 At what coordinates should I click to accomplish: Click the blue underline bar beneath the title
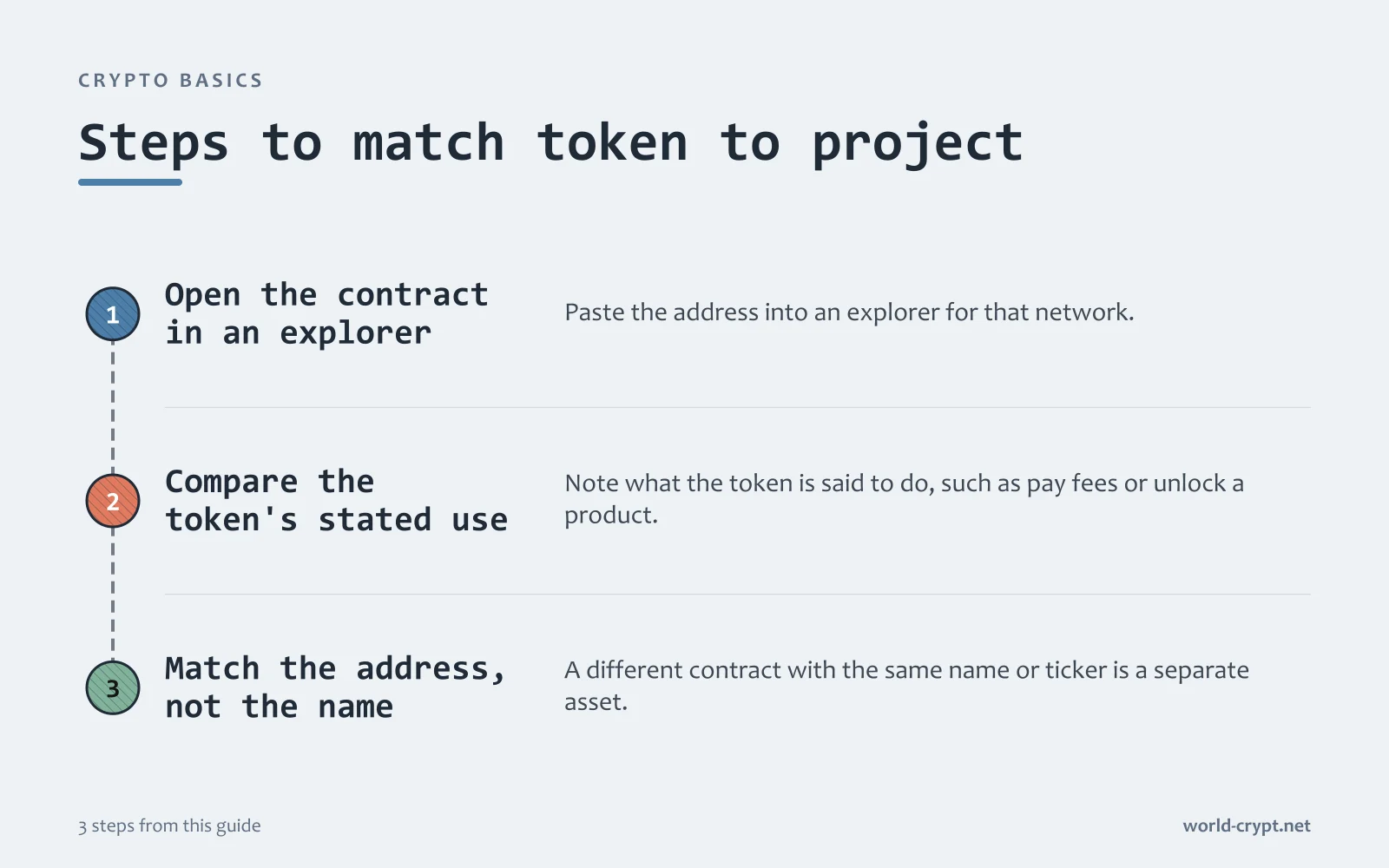(130, 182)
